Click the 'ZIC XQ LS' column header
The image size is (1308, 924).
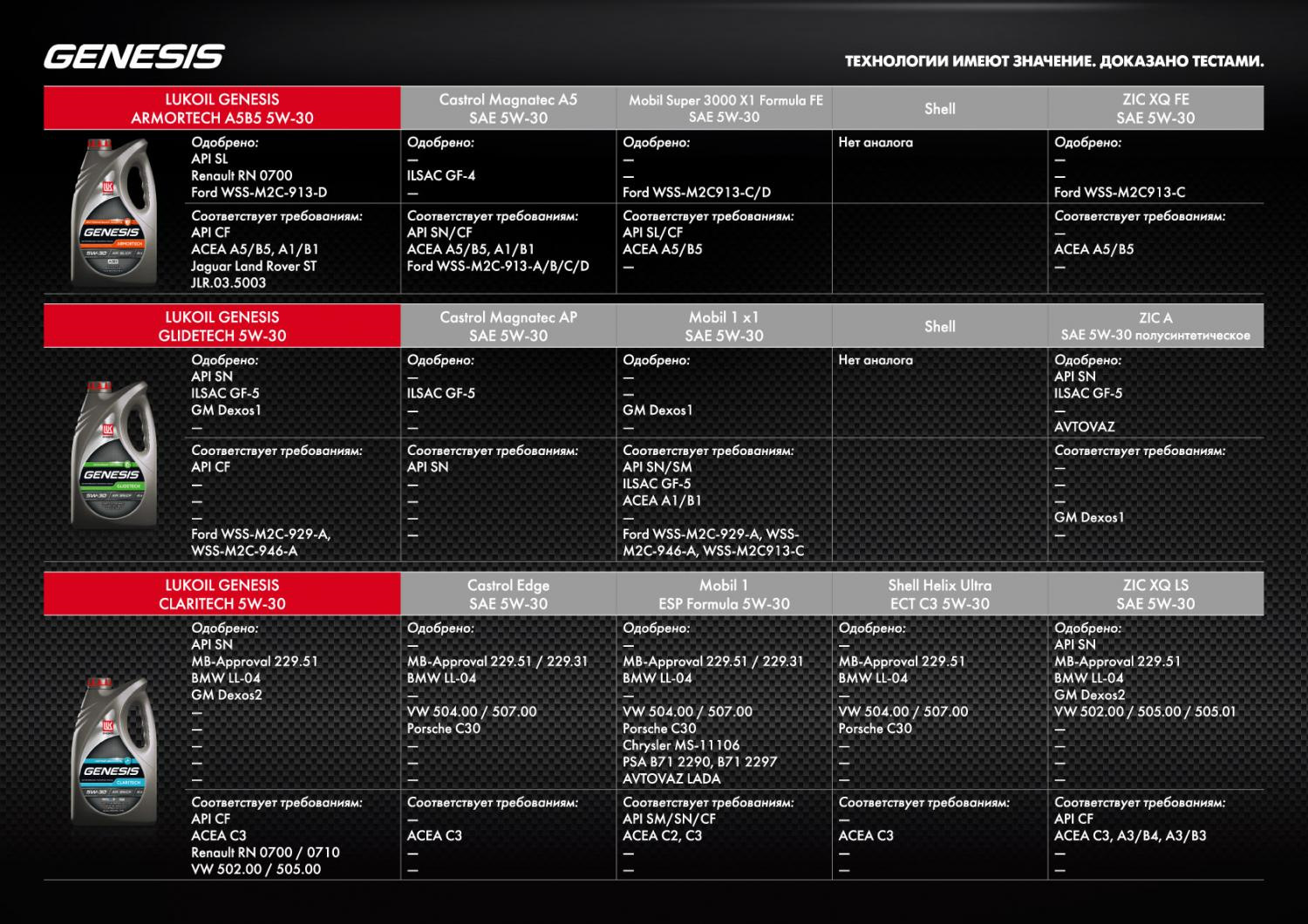click(1155, 594)
